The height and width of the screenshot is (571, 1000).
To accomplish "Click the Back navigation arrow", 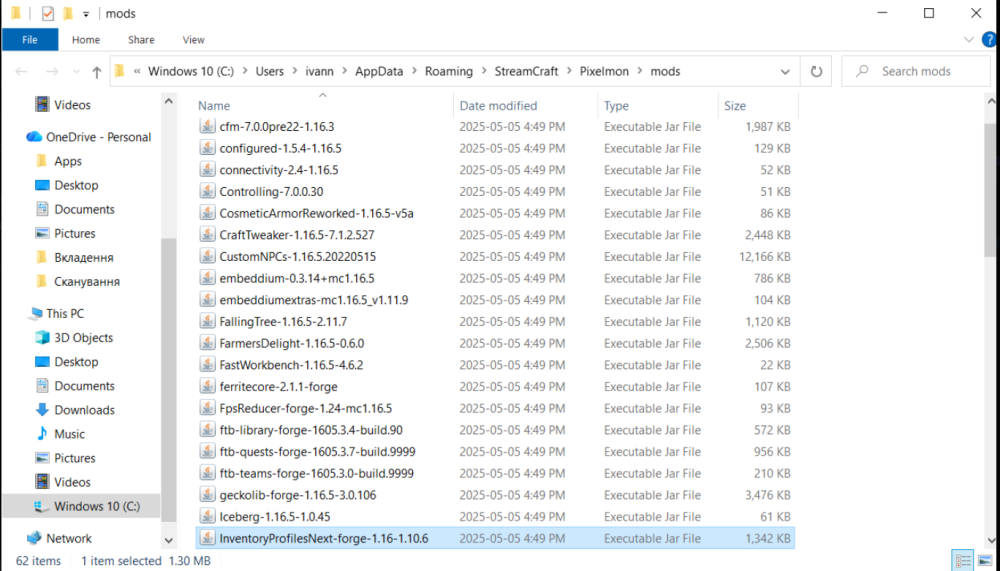I will coord(22,71).
